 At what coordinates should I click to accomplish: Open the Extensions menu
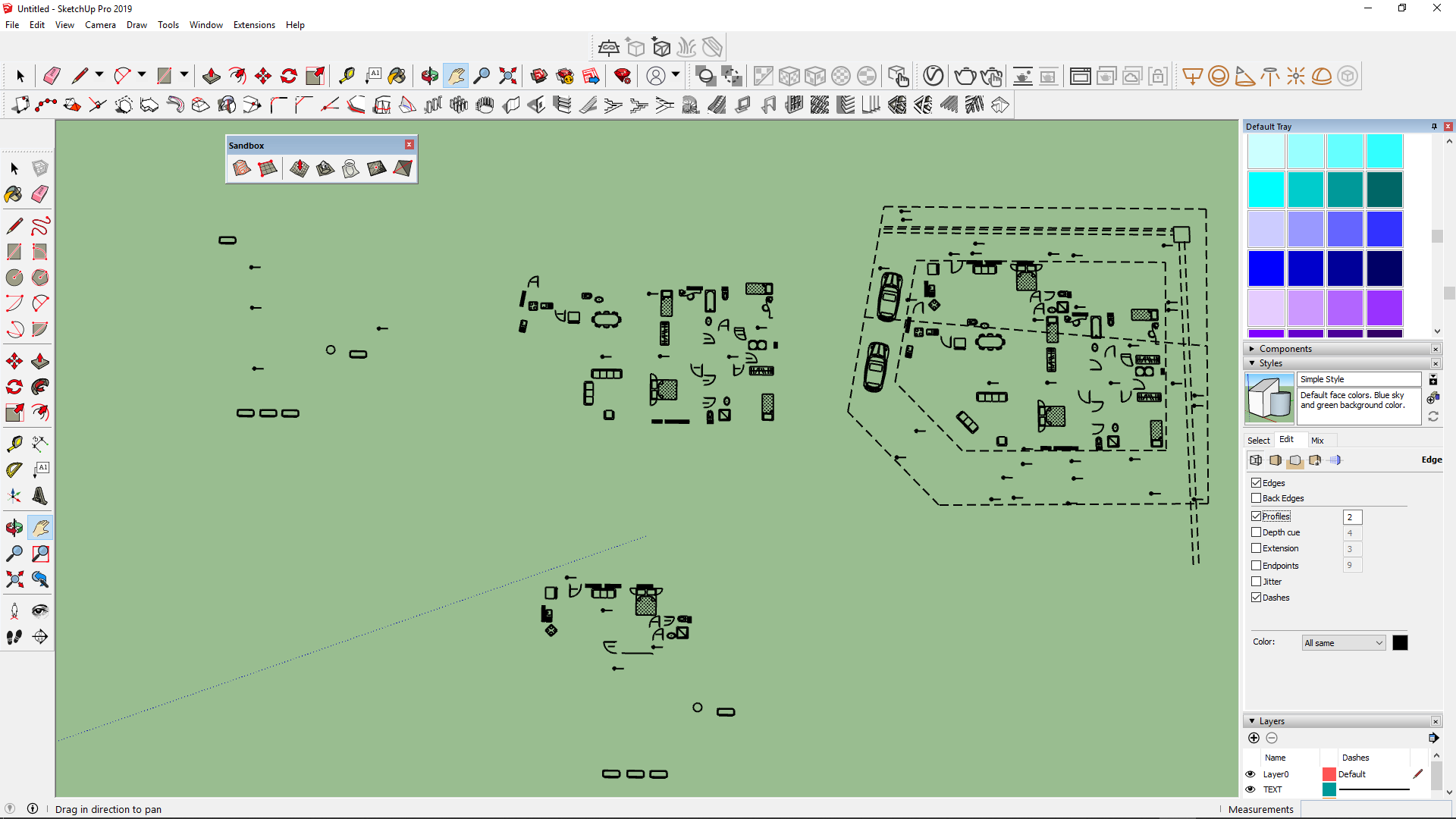[x=254, y=25]
